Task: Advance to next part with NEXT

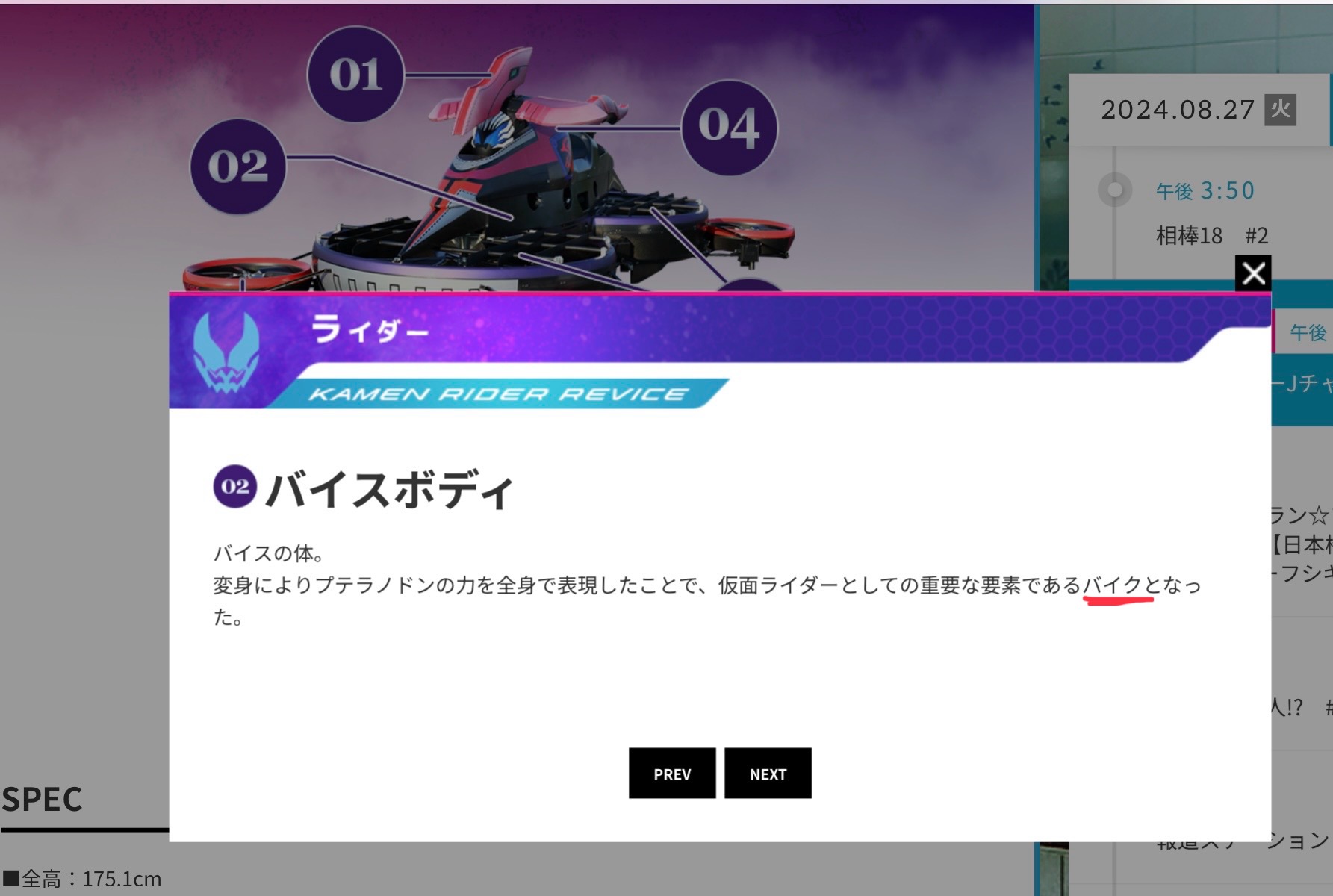Action: tap(768, 774)
